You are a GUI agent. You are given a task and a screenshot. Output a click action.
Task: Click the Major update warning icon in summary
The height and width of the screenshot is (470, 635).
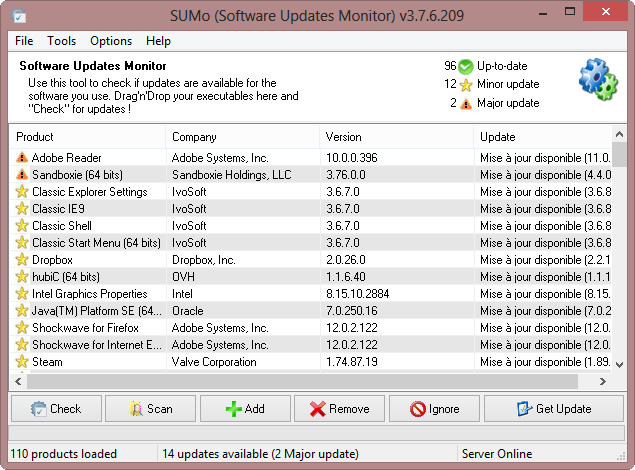tap(466, 104)
